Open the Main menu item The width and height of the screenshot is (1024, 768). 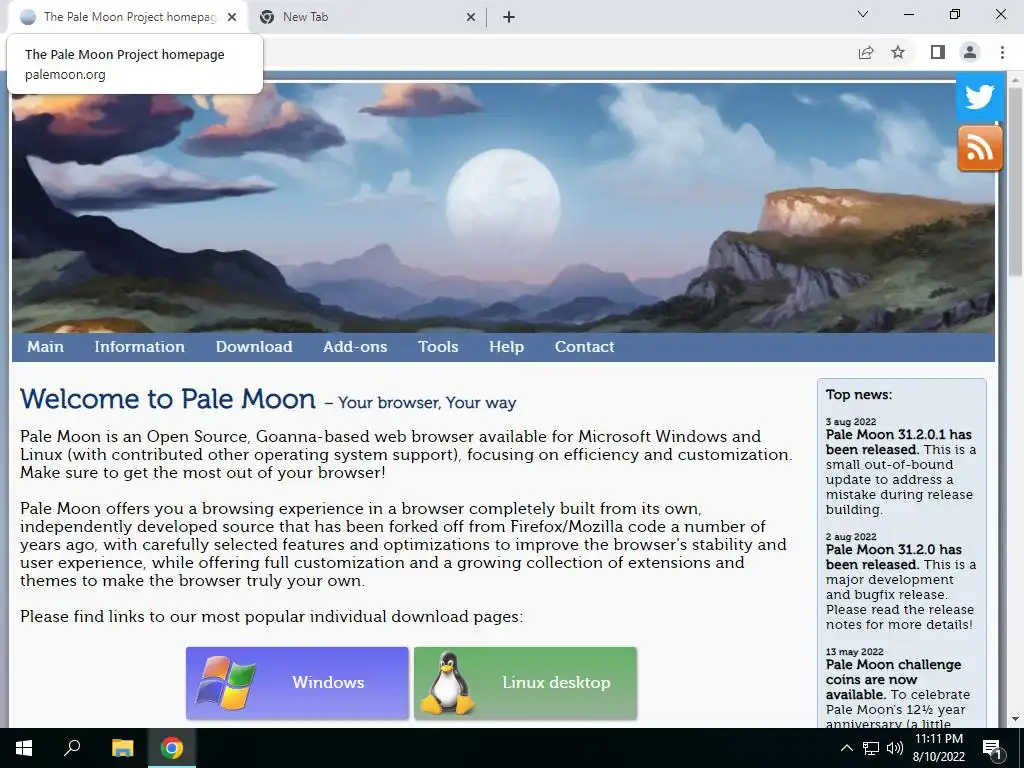coord(46,347)
